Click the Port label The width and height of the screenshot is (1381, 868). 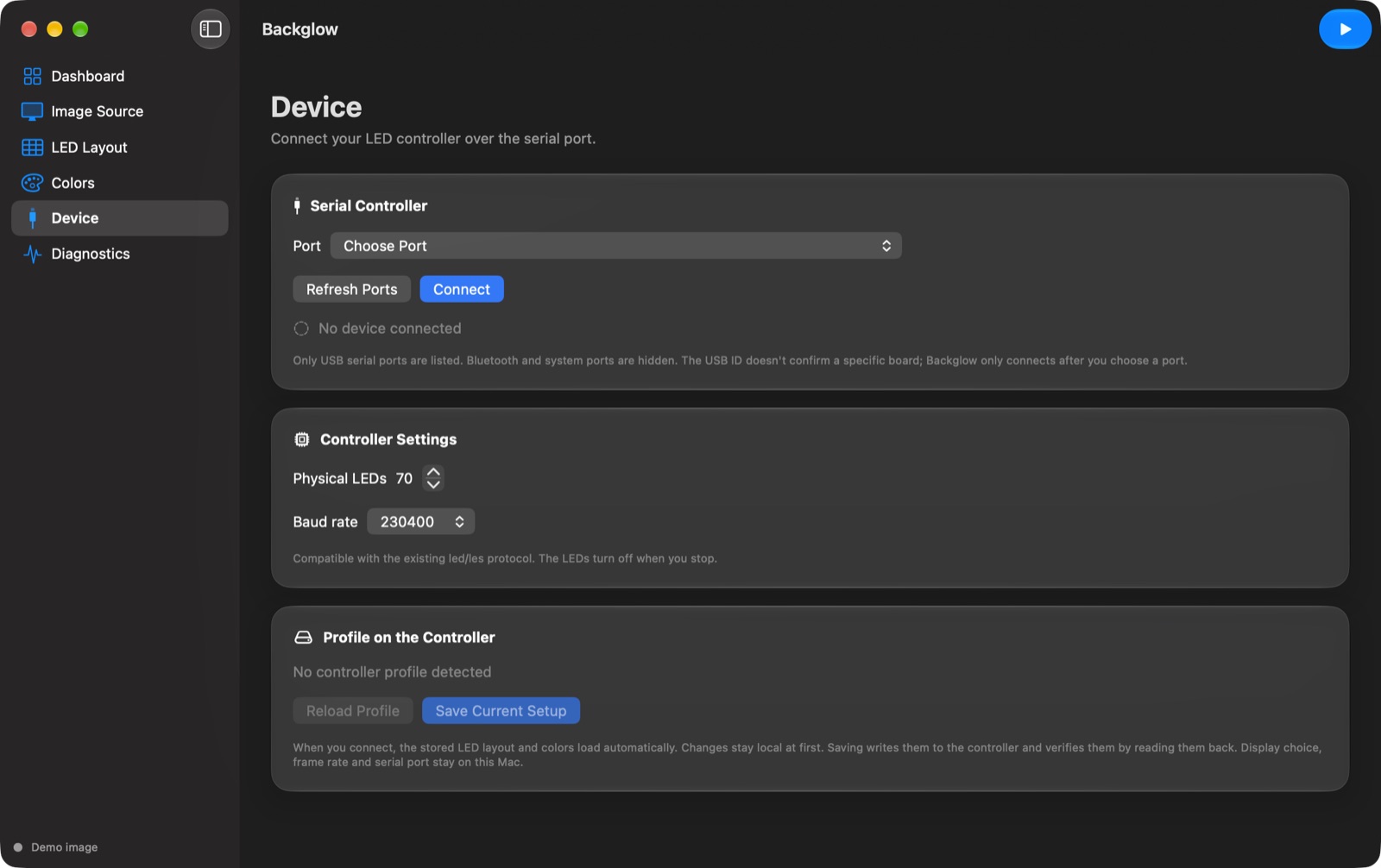coord(306,246)
